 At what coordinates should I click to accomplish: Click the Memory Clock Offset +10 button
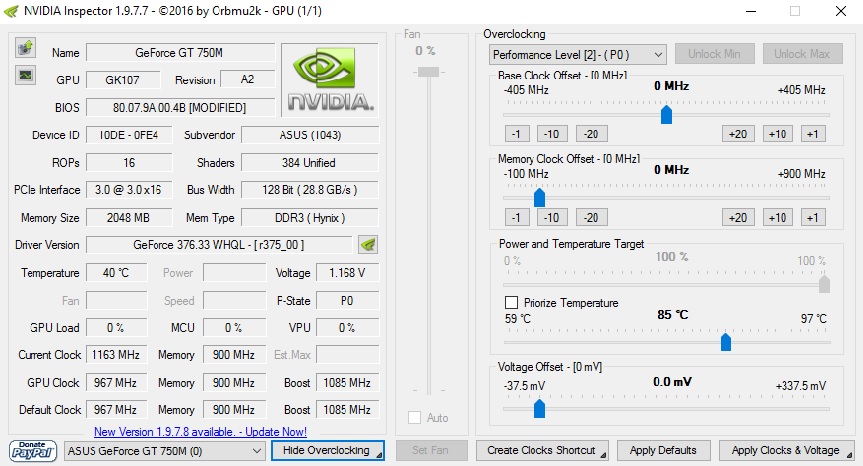click(777, 217)
